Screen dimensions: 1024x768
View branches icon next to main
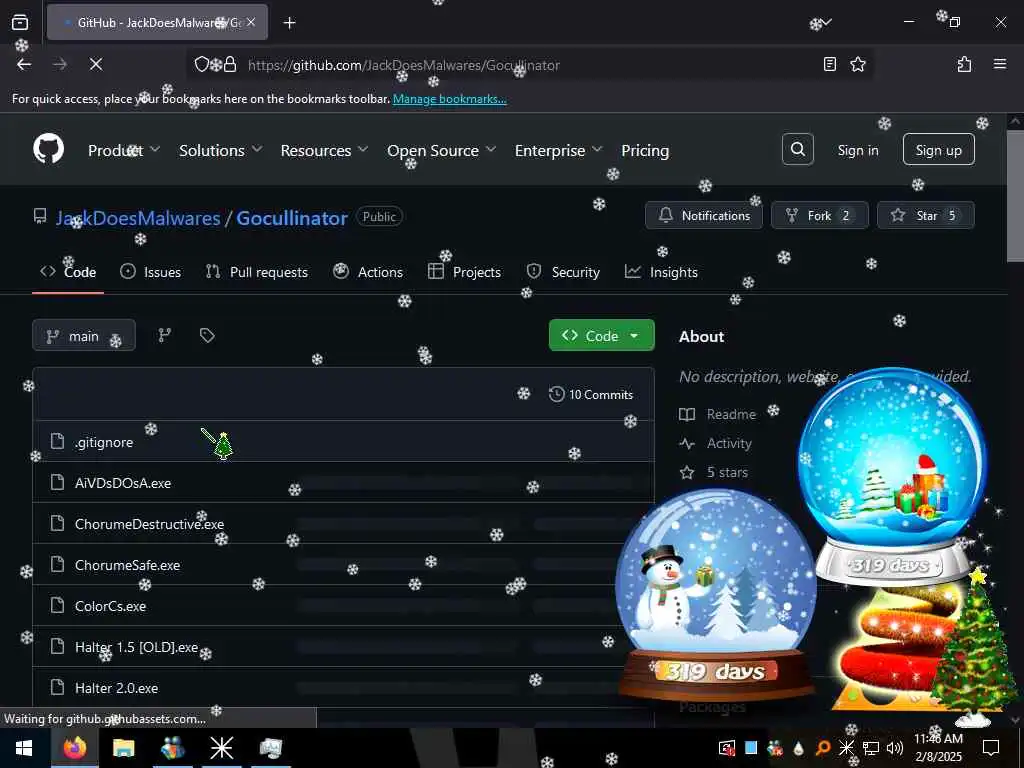tap(165, 335)
